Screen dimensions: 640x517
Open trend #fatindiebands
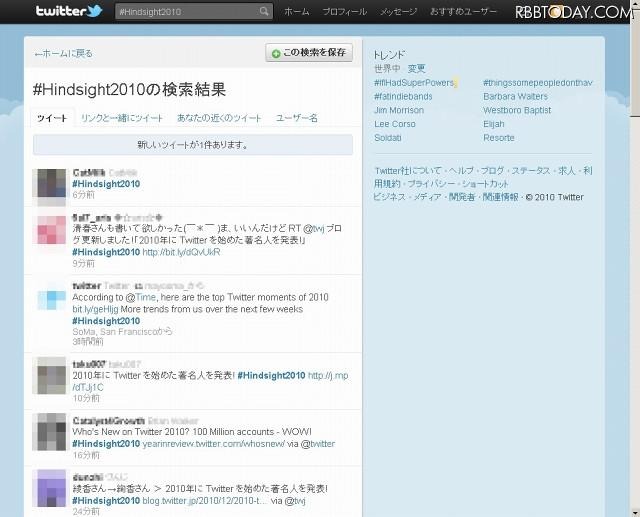click(x=403, y=97)
